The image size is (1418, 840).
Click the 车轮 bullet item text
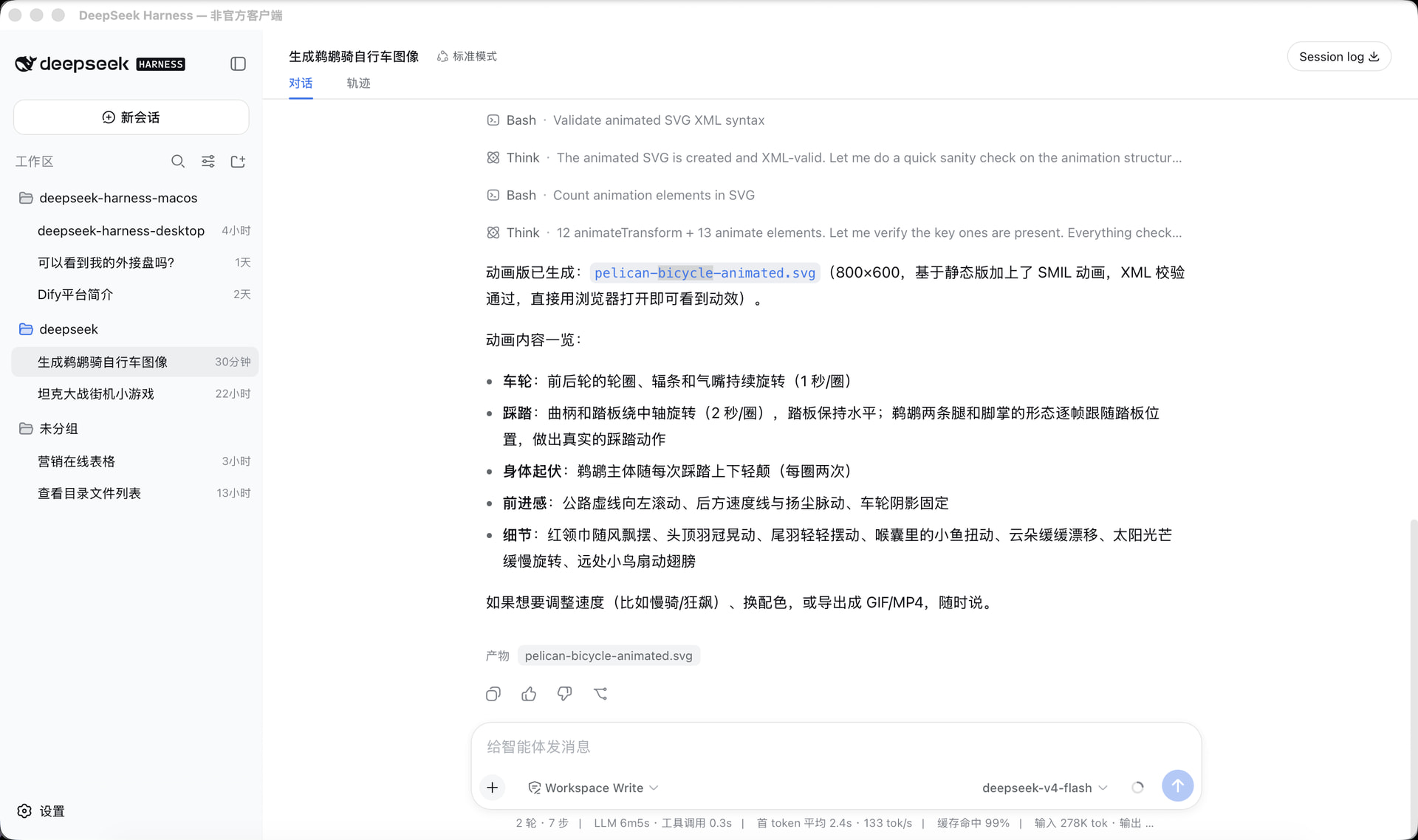(677, 382)
